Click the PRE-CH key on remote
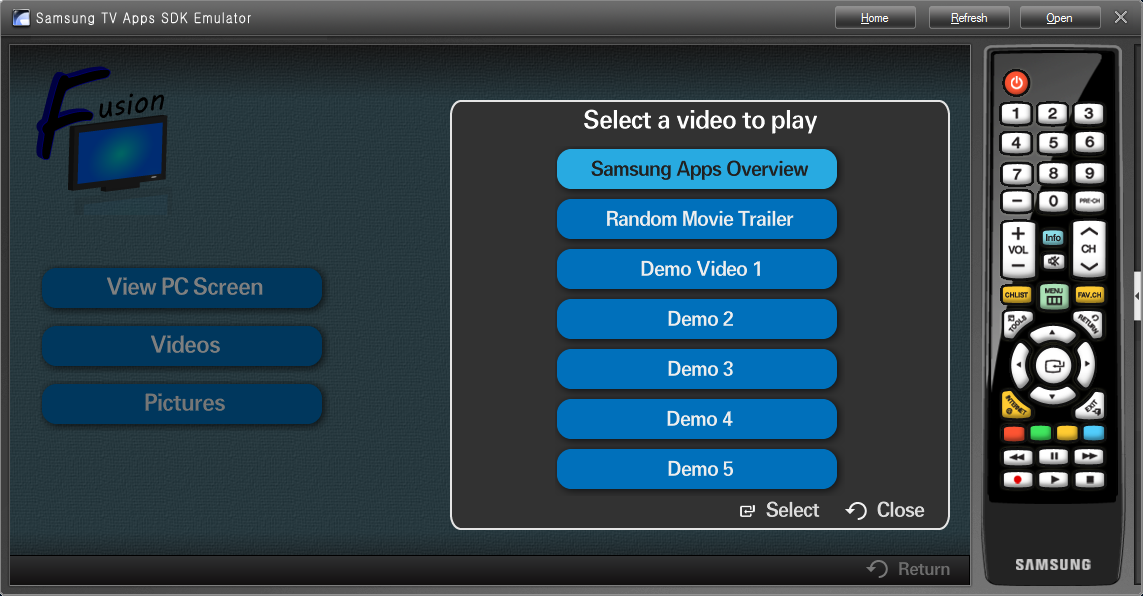 pos(1089,201)
